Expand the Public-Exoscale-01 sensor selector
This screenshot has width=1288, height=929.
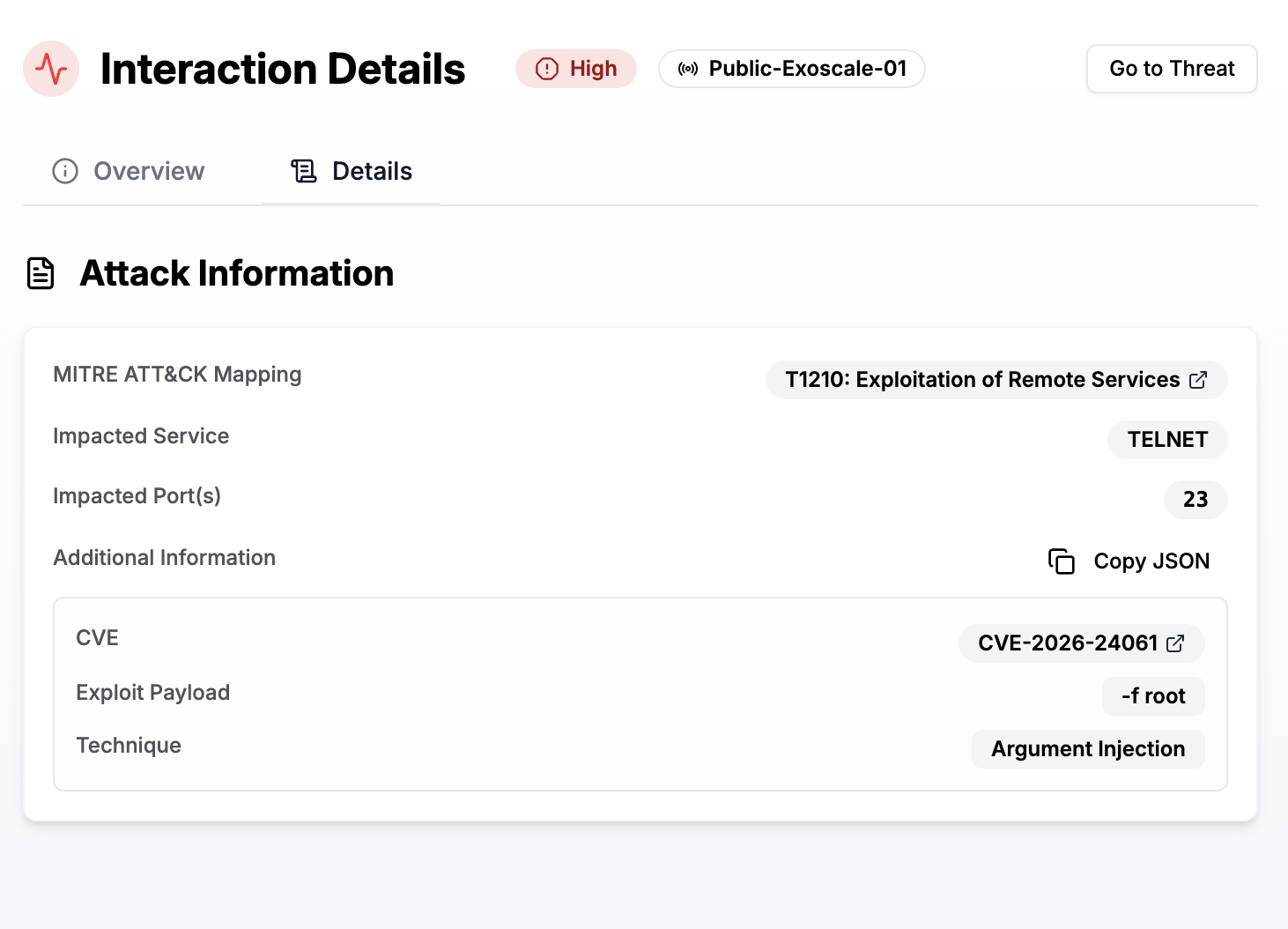790,69
